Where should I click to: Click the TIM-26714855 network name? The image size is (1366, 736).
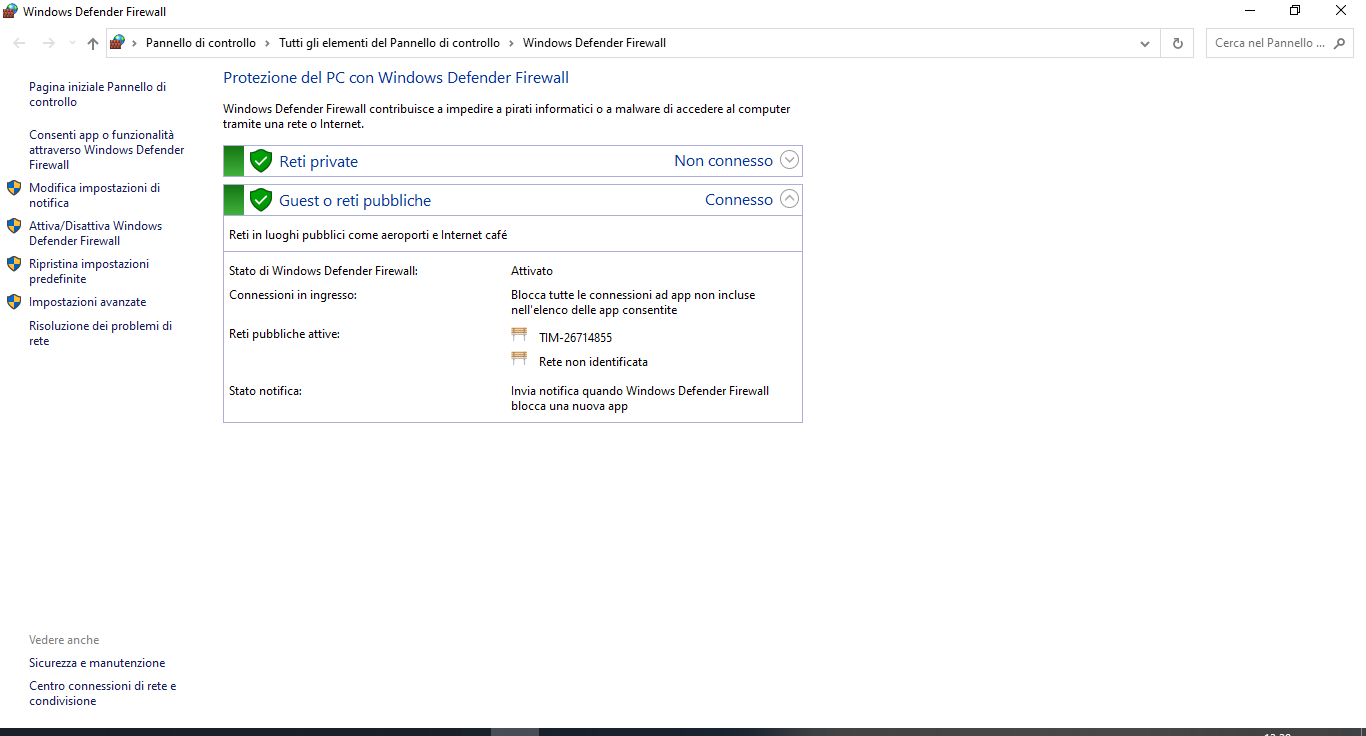click(x=575, y=338)
